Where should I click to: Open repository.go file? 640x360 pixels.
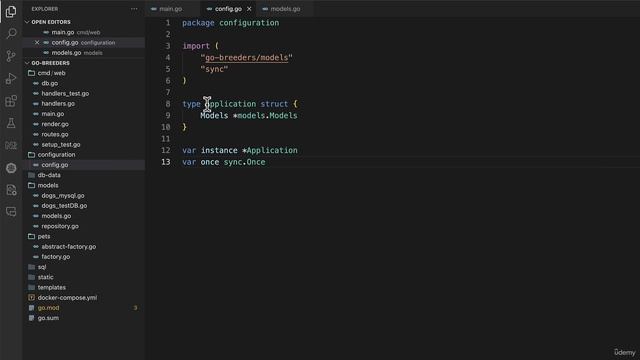60,226
